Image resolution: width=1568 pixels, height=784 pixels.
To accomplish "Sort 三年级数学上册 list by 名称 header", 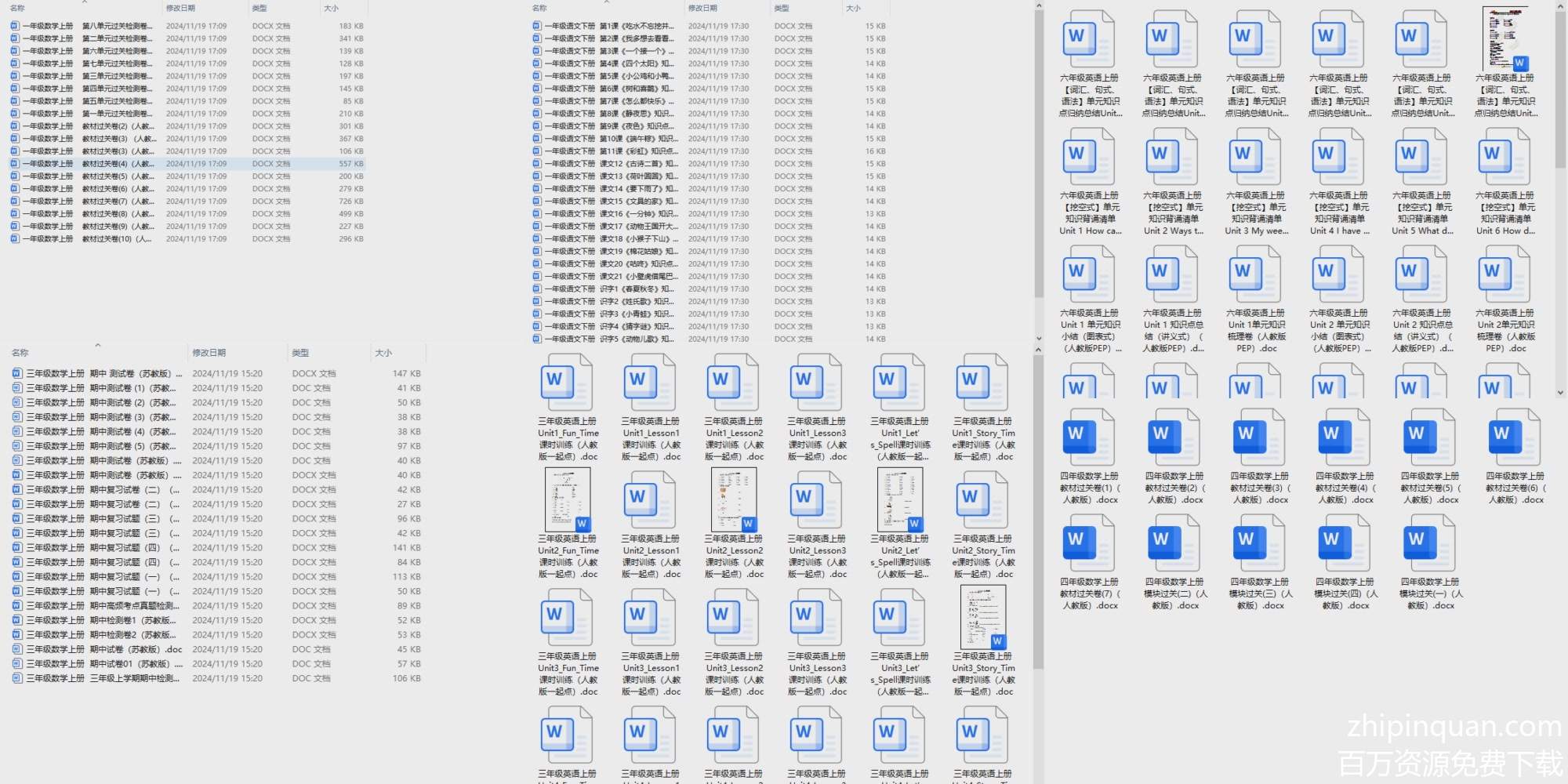I will click(x=20, y=353).
